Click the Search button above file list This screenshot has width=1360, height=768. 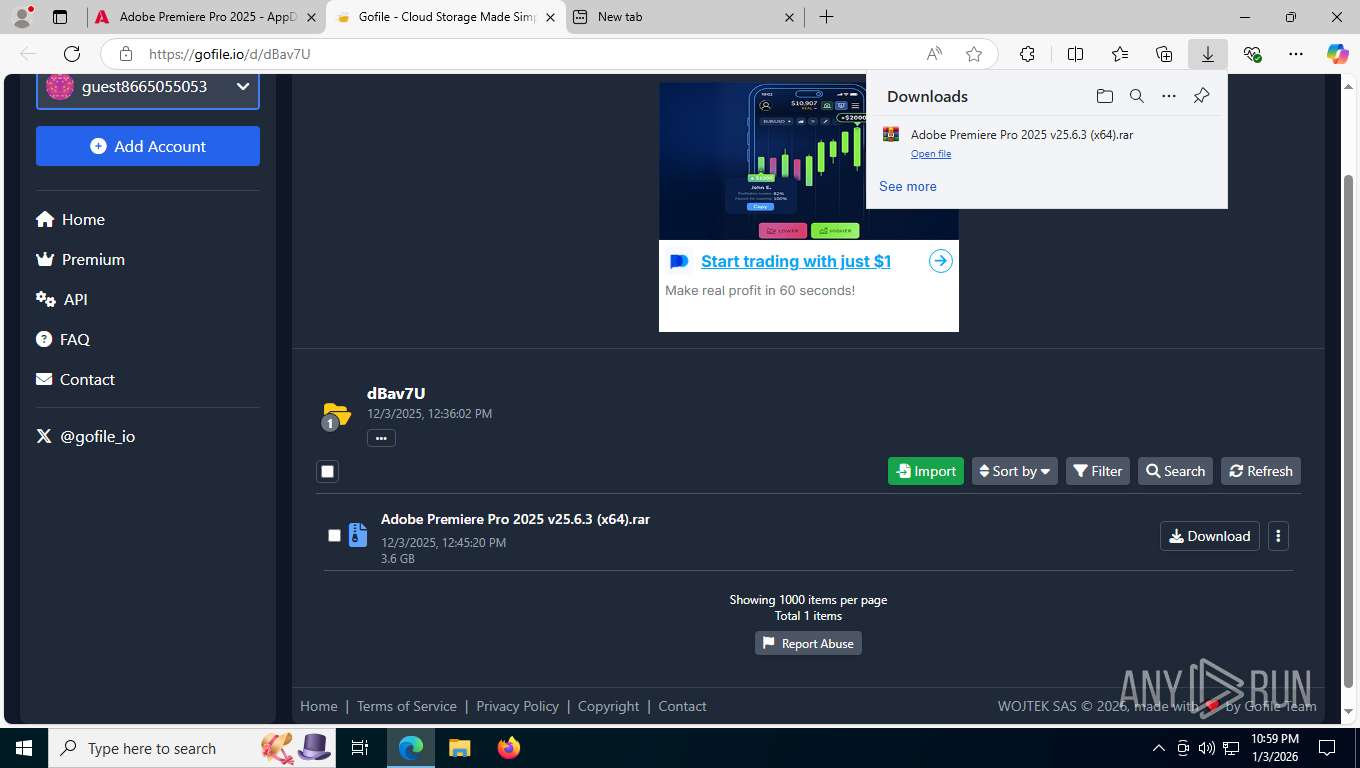1175,471
